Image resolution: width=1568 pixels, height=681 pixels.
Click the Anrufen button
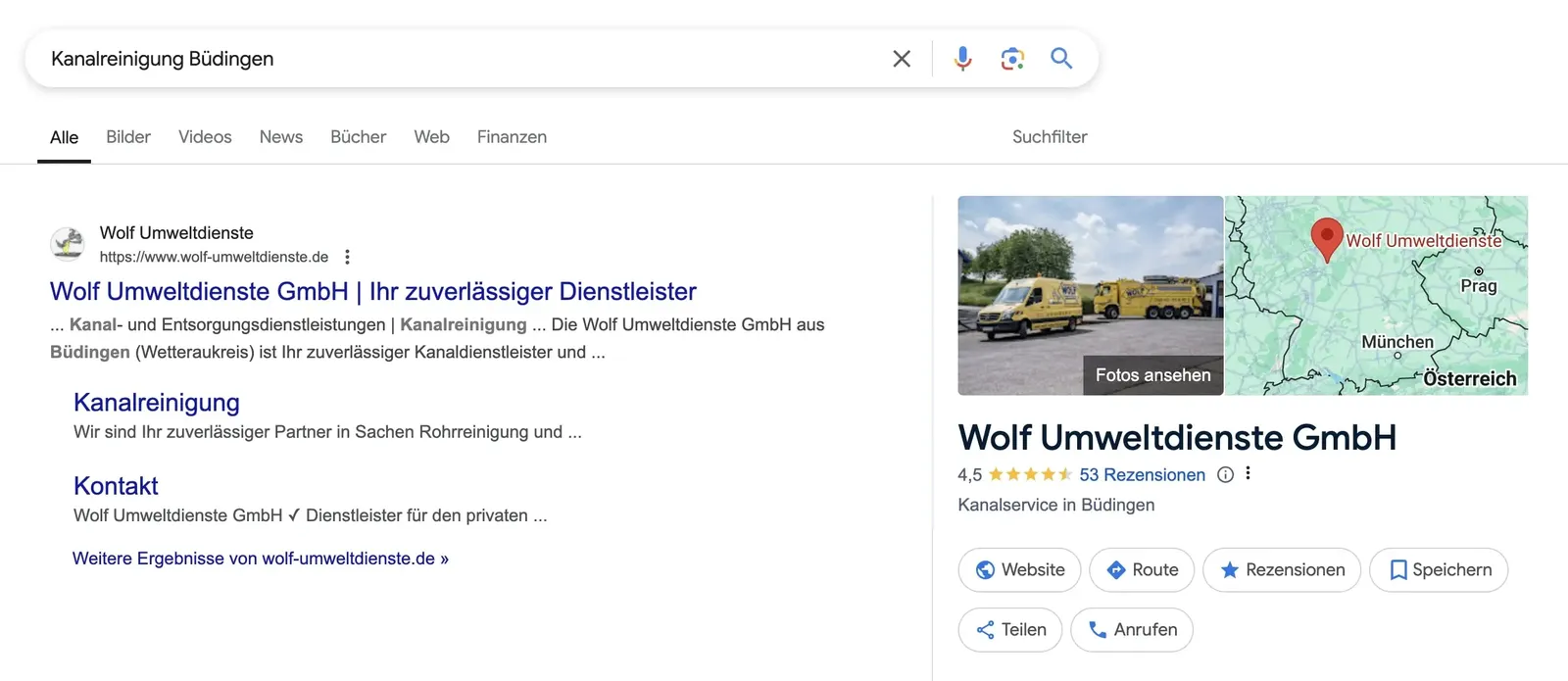point(1132,629)
